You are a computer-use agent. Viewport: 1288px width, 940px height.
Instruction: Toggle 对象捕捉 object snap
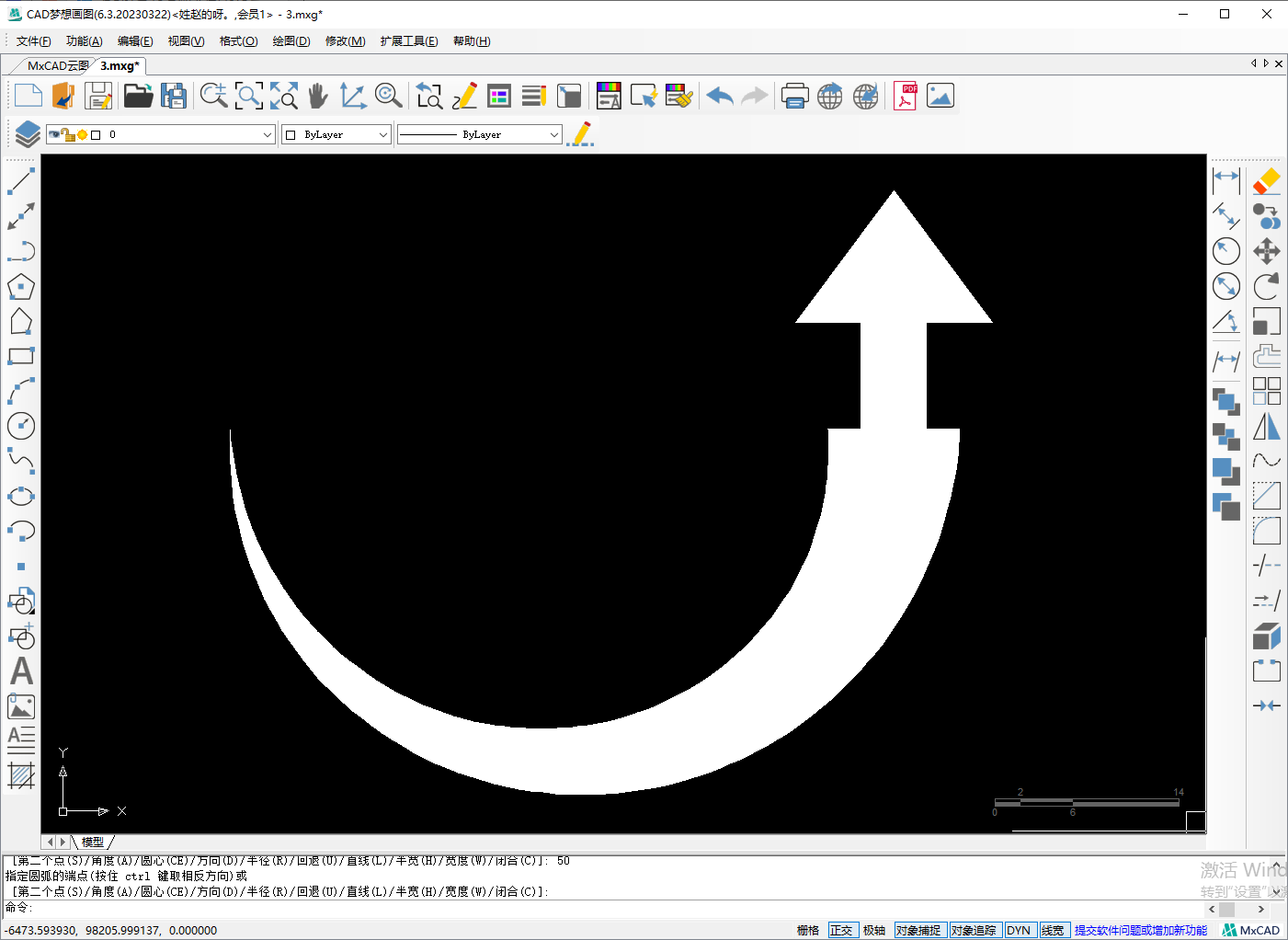(918, 930)
